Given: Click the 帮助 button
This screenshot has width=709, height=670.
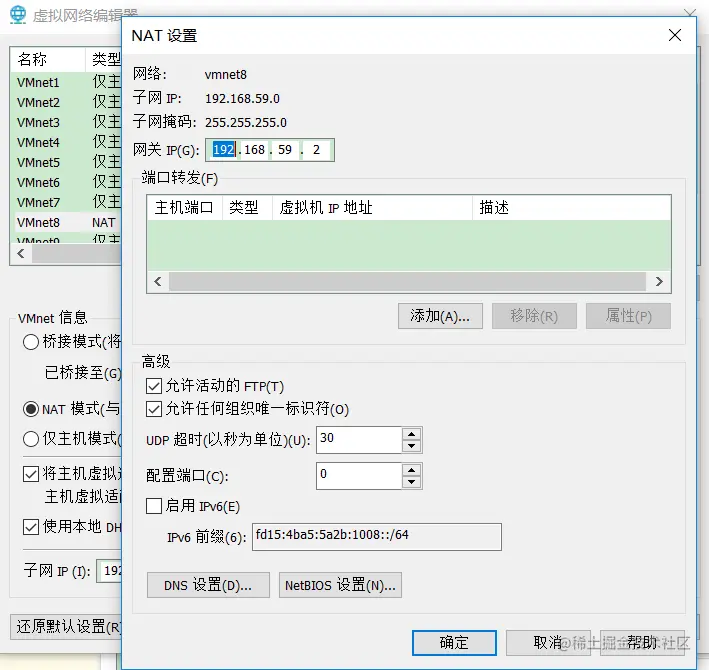Looking at the screenshot, I should pos(642,642).
